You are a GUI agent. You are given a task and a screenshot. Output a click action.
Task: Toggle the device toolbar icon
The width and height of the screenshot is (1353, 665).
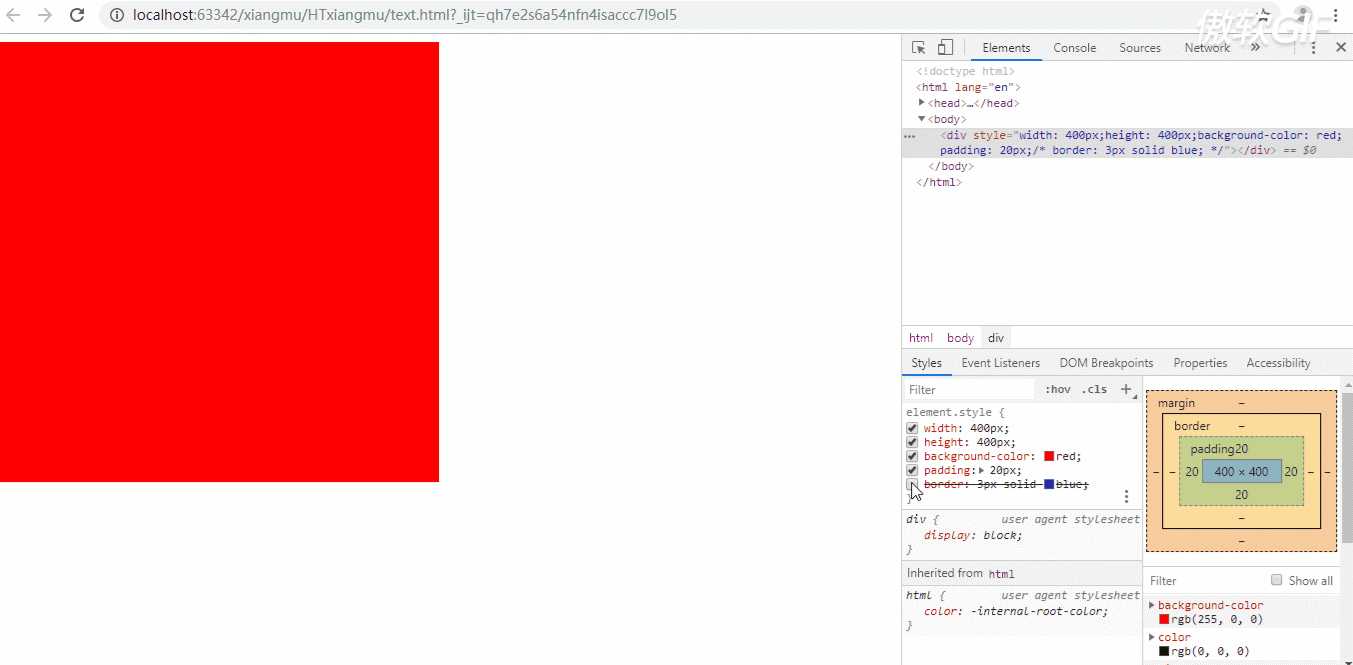[945, 47]
